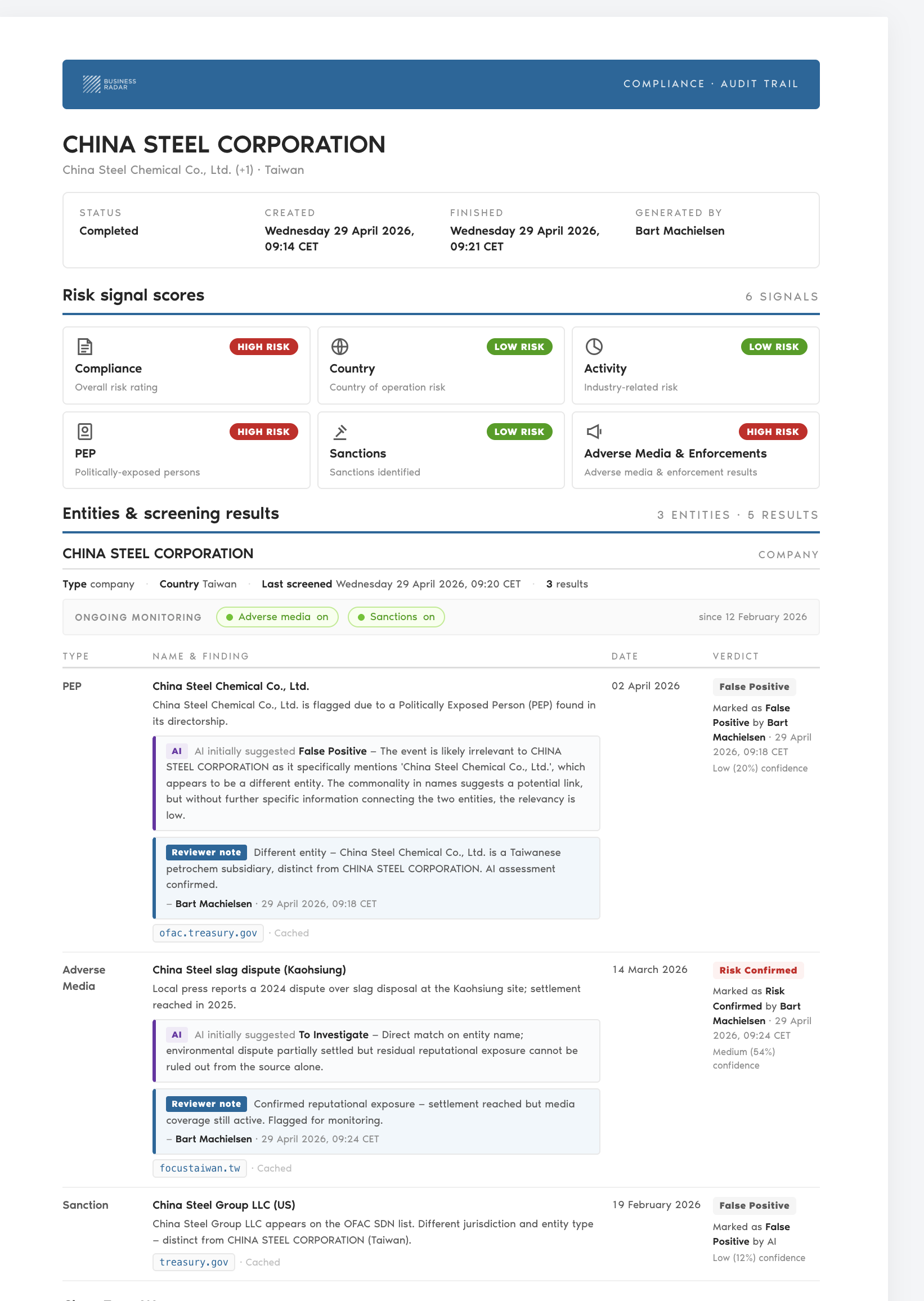Click the Entities & screening results heading
Screen dimensions: 924x1301
tap(171, 514)
